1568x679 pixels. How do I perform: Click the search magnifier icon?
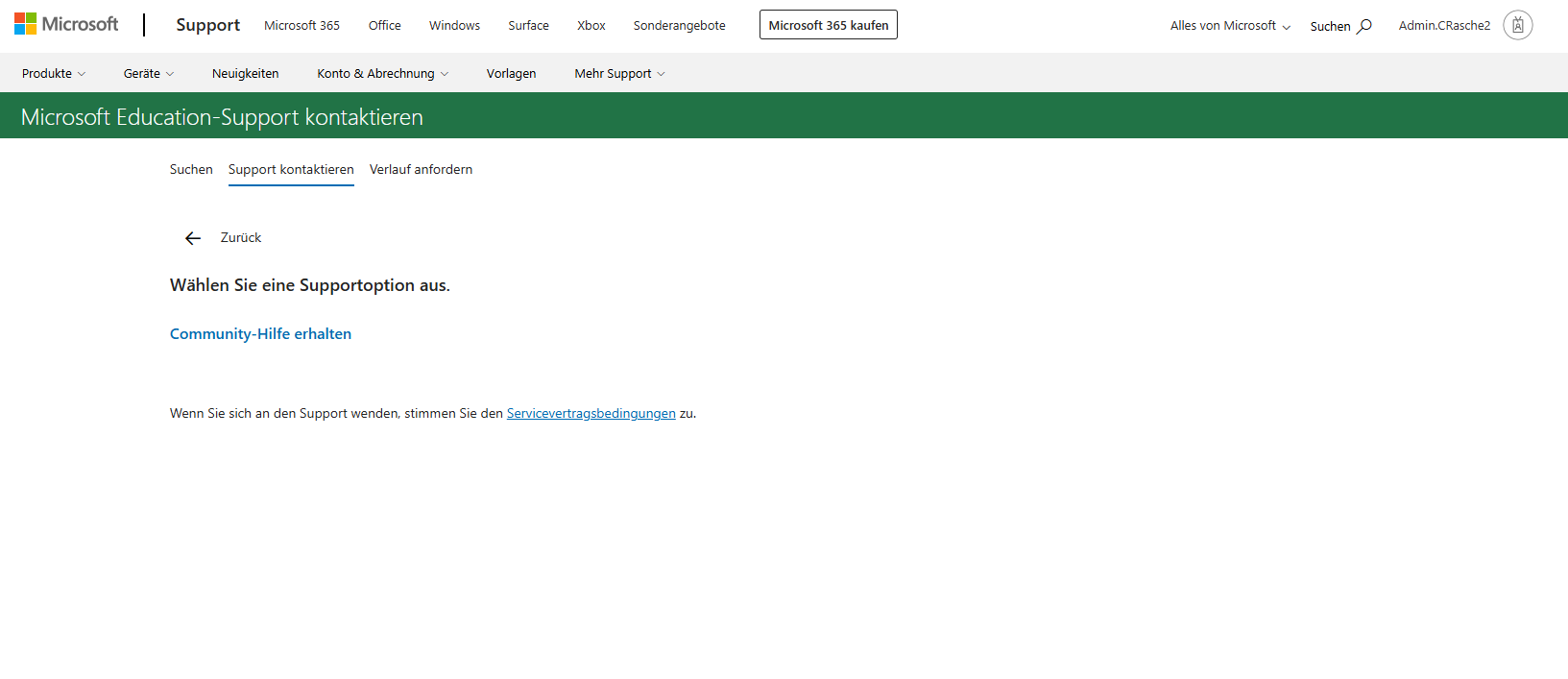point(1363,26)
